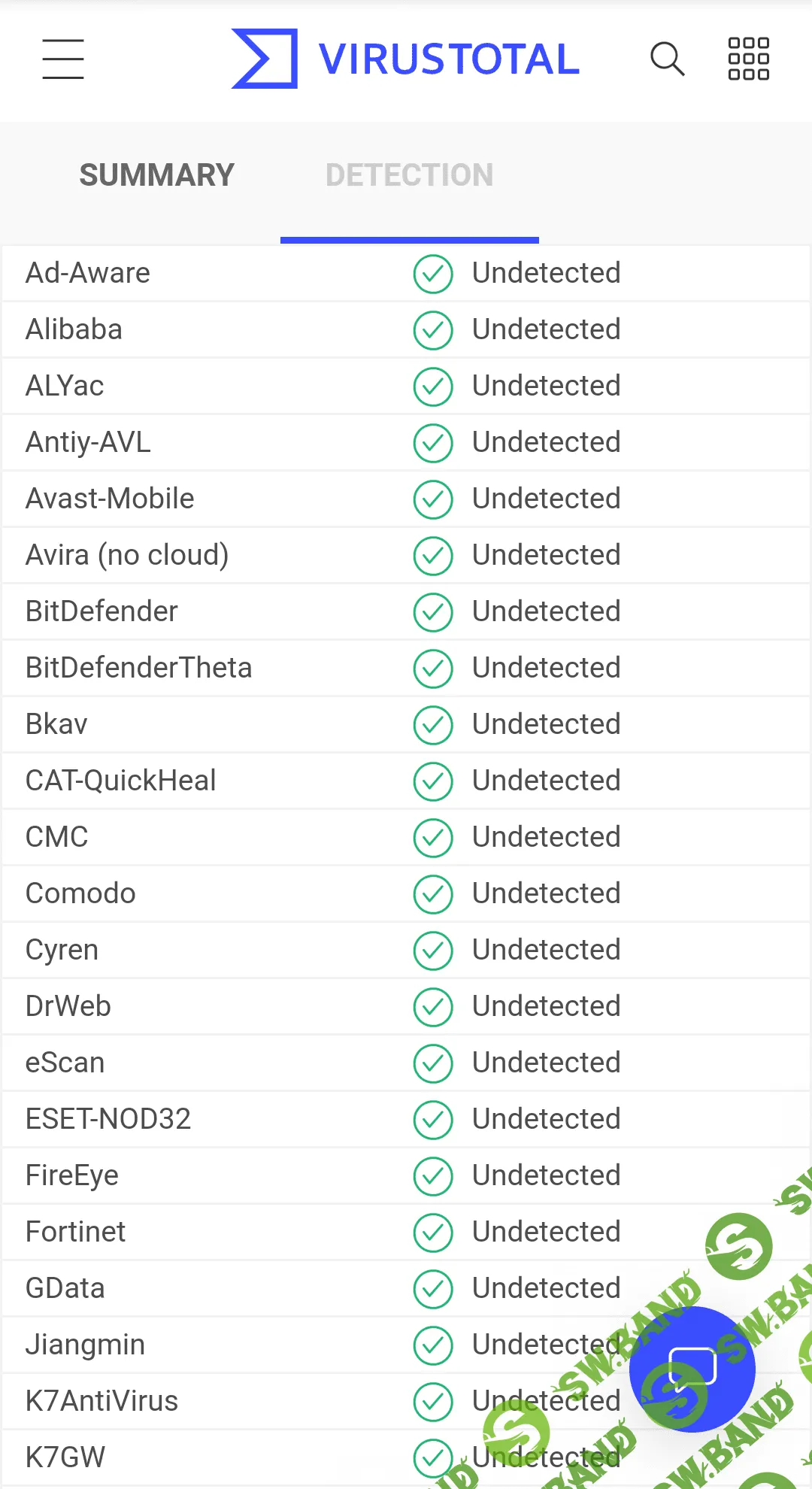
Task: Click the green check icon for BitDefender
Action: (x=433, y=612)
